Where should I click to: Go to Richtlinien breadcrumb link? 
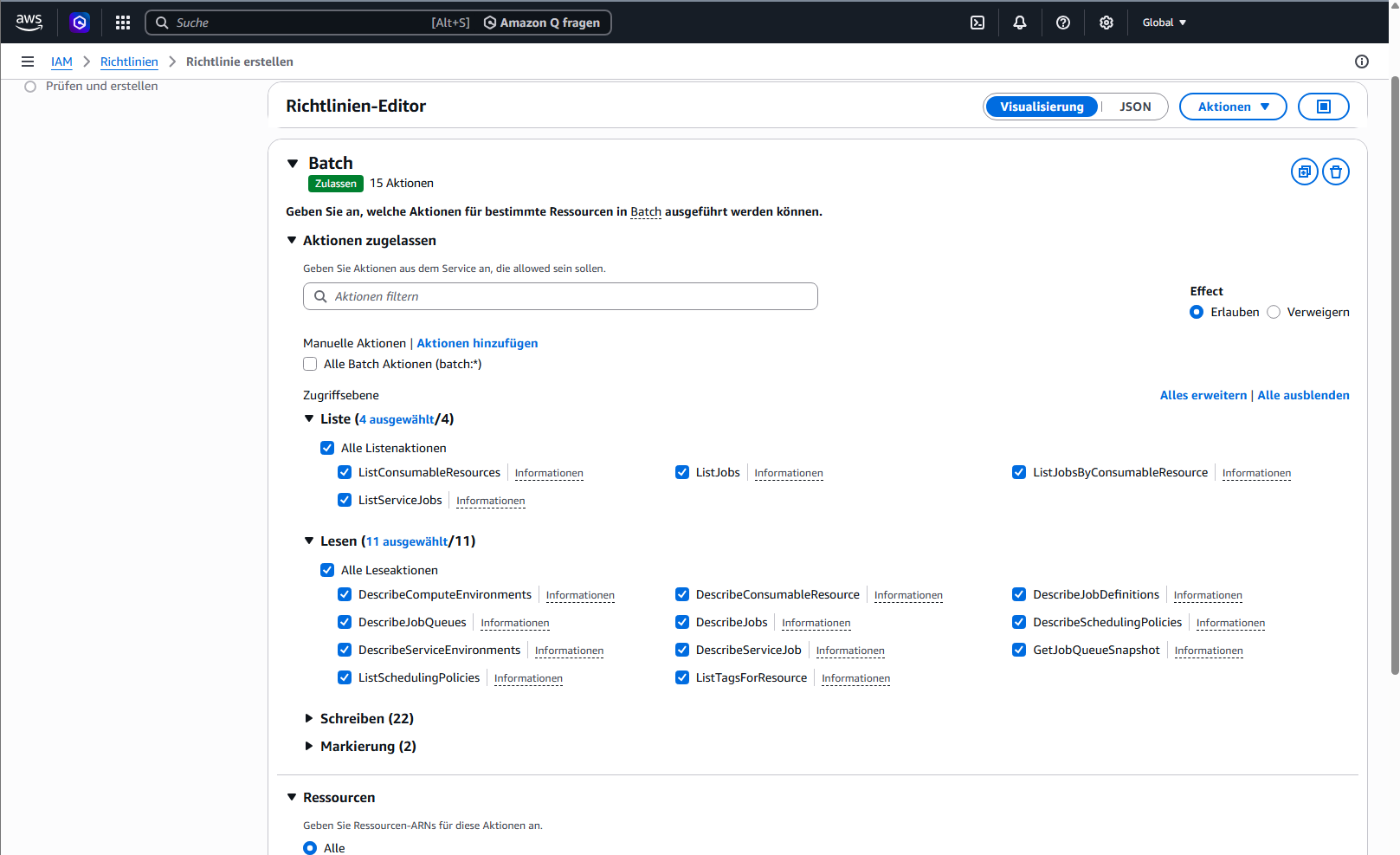129,62
